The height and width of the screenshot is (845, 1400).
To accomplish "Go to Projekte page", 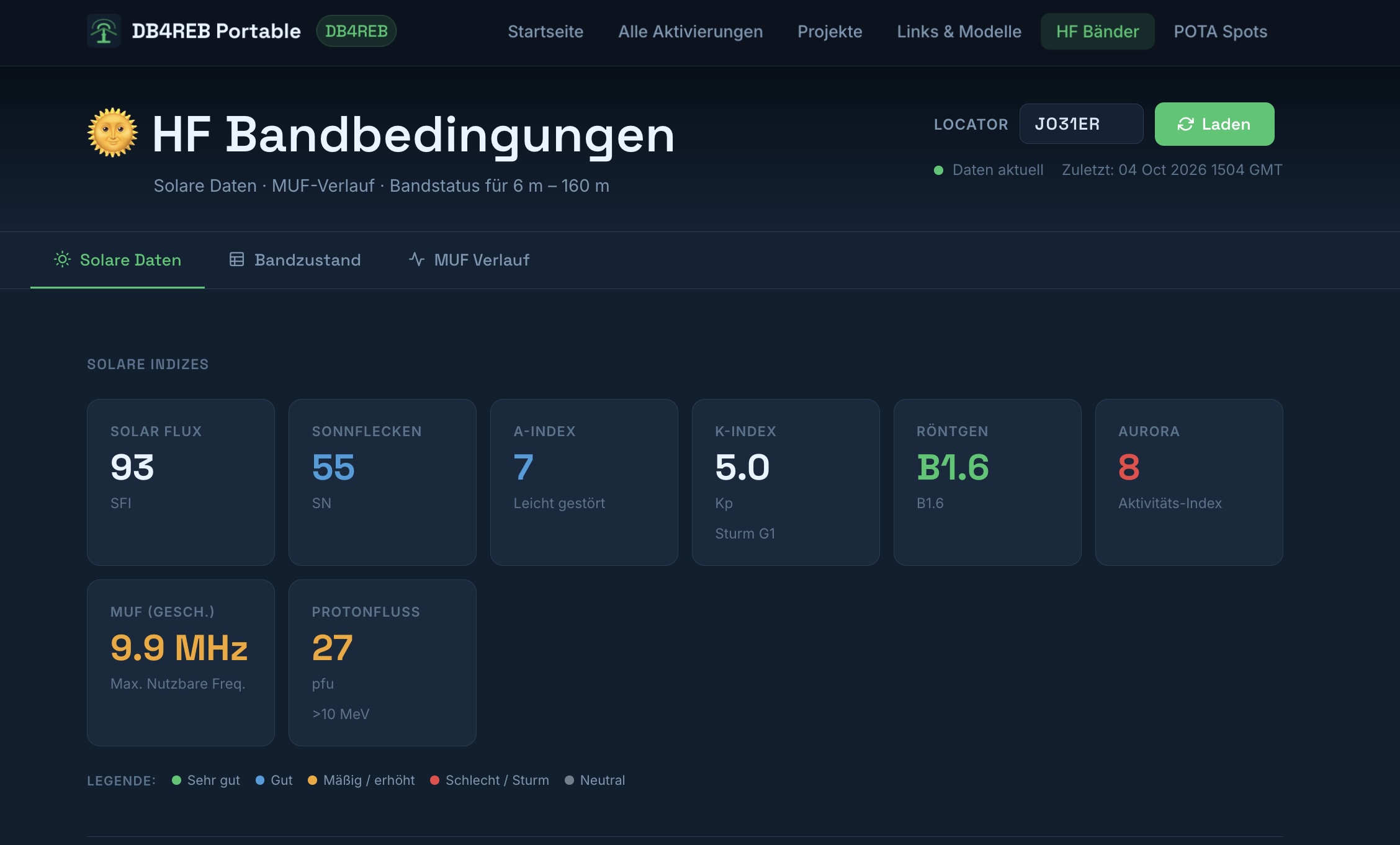I will click(x=830, y=31).
